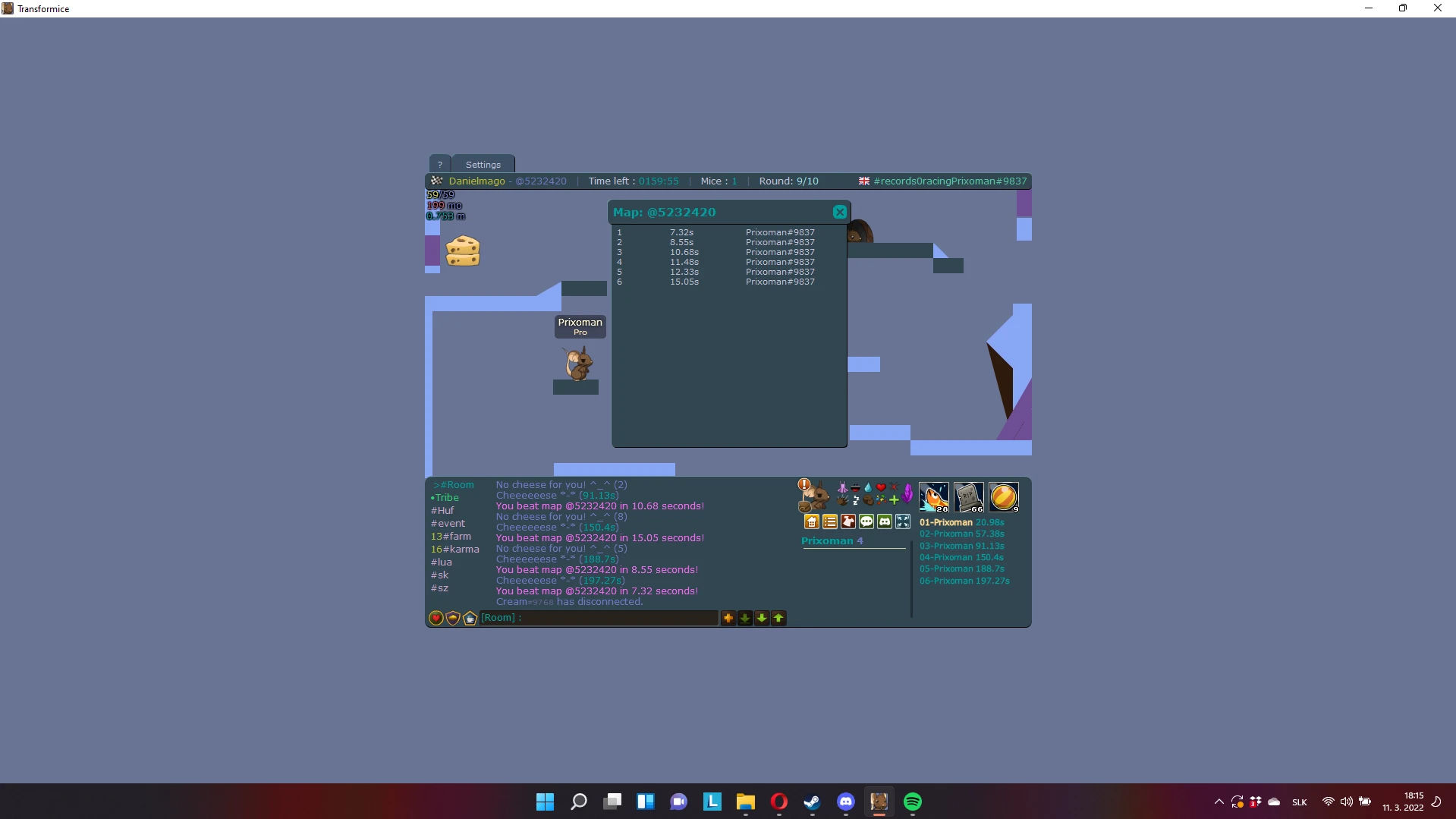
Task: Open the Discord icon button
Action: tap(885, 521)
